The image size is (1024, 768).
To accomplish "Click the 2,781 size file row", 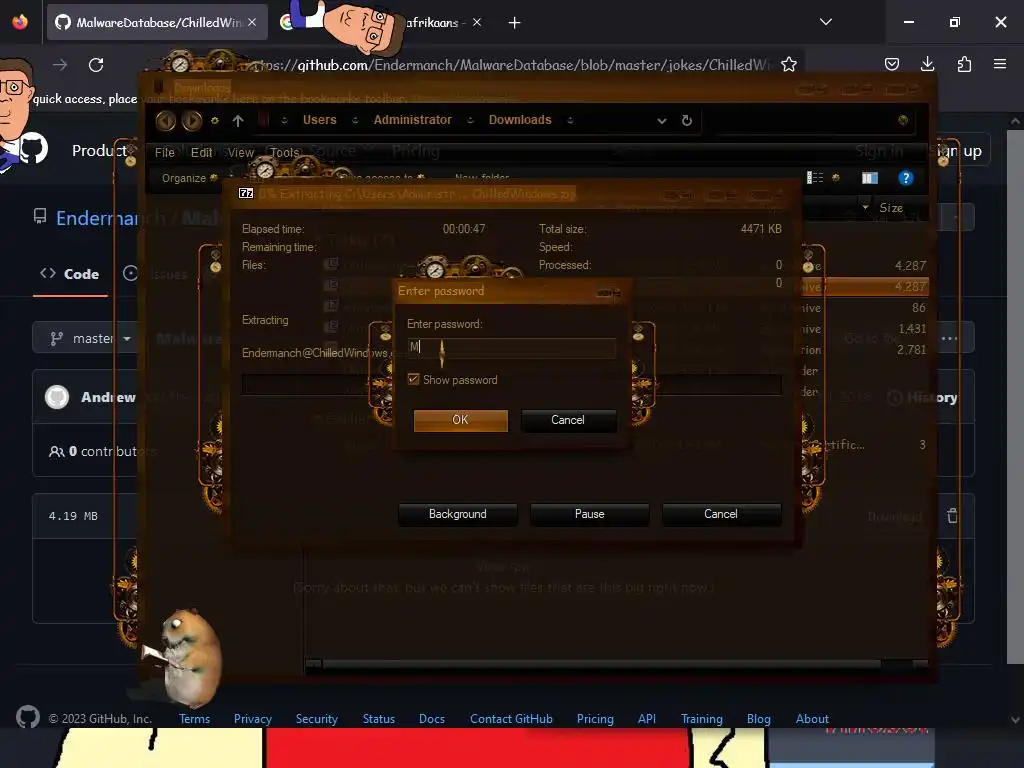I will pyautogui.click(x=865, y=349).
